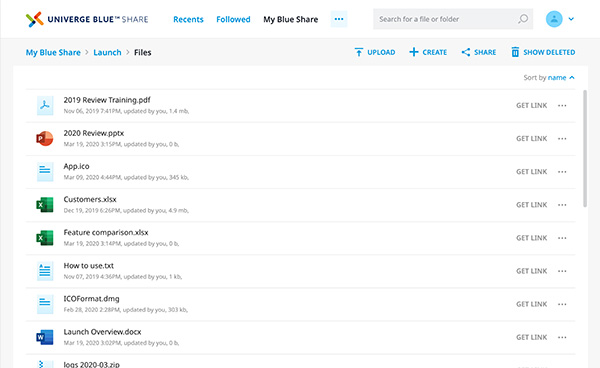The width and height of the screenshot is (600, 368).
Task: Click the Univerge Blue Share logo
Action: pyautogui.click(x=87, y=19)
